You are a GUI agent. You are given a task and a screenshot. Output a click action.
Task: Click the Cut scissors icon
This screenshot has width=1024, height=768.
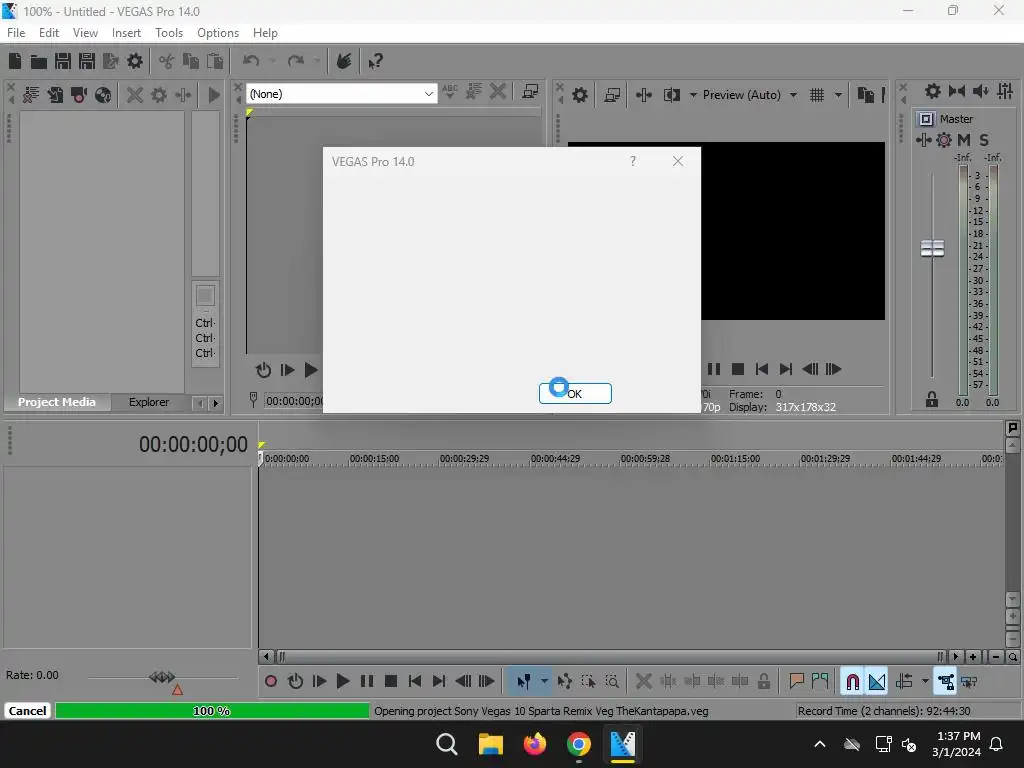point(167,61)
